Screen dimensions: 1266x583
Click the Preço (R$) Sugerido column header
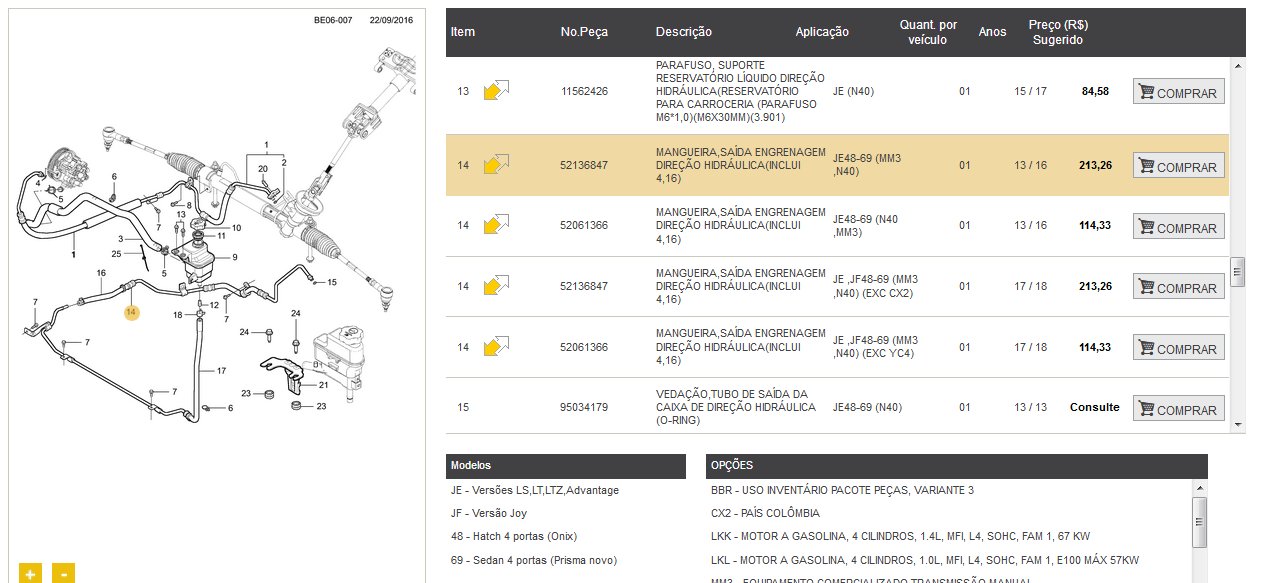(1058, 32)
